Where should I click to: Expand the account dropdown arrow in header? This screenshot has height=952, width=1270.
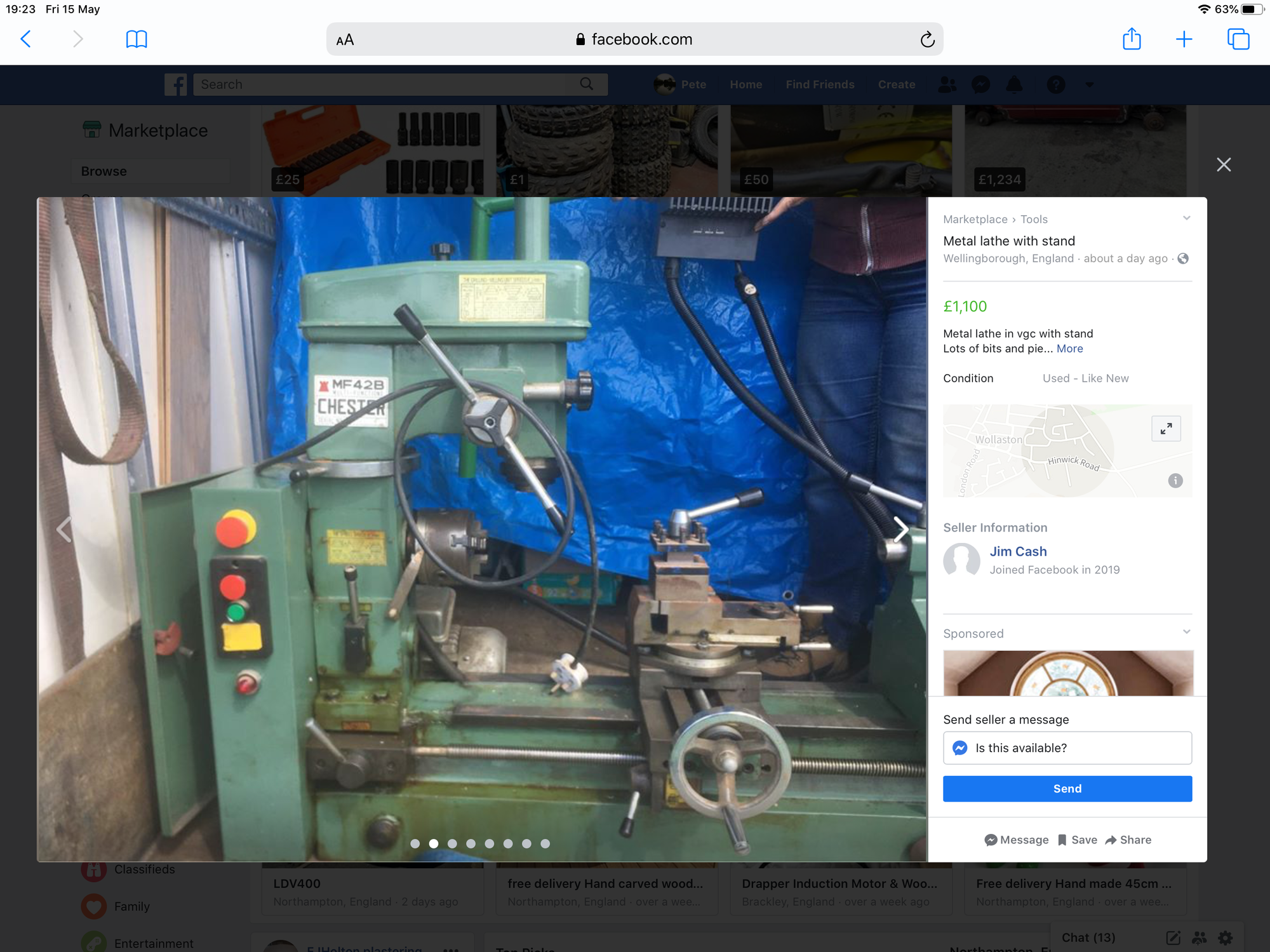pyautogui.click(x=1090, y=84)
